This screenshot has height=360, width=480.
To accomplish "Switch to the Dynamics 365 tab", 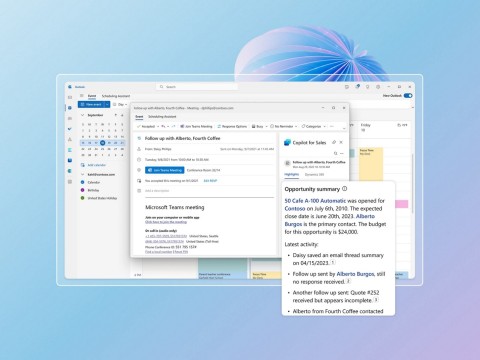I will pyautogui.click(x=314, y=174).
